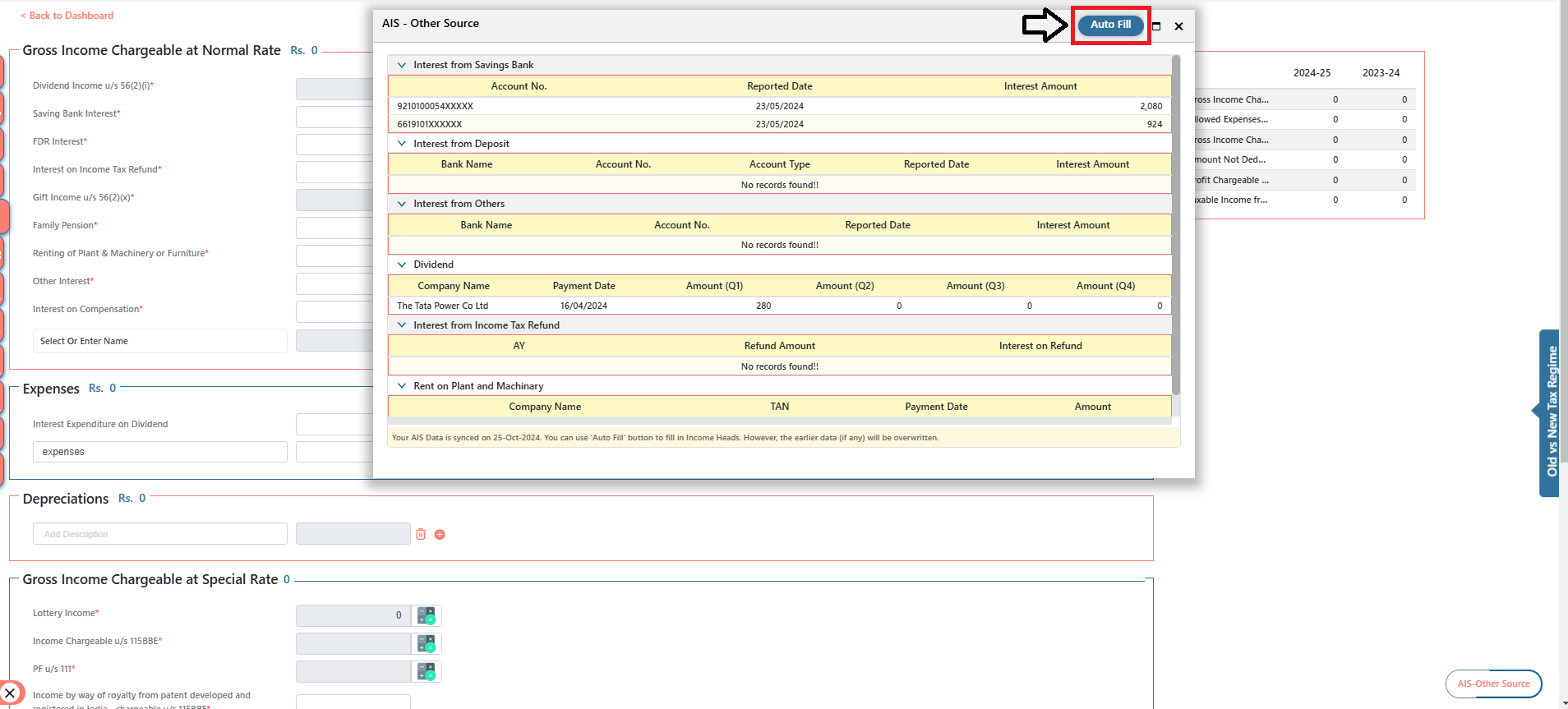
Task: Click the dialog's vertical scrollbar
Action: click(1176, 225)
